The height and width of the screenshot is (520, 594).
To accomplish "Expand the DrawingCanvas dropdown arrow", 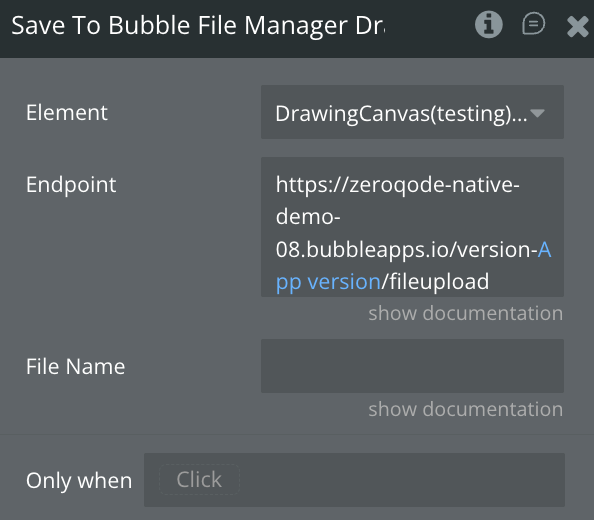I will [537, 113].
